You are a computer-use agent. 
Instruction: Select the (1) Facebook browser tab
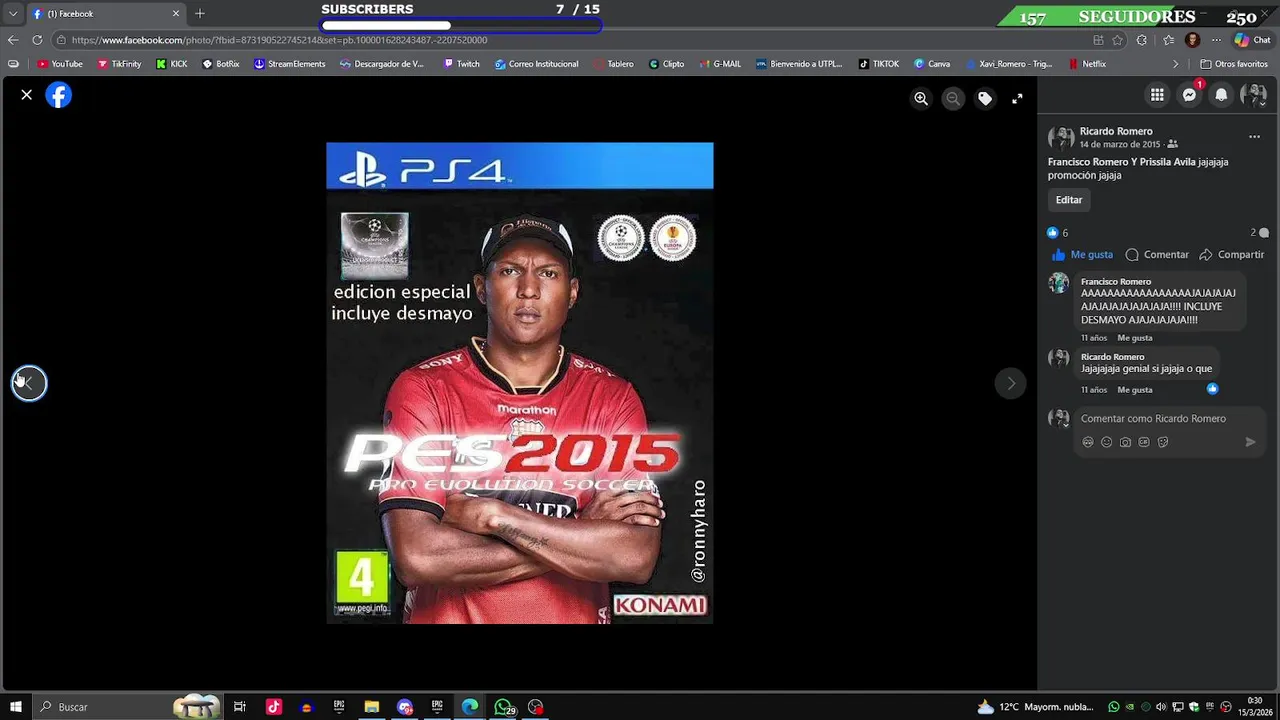click(105, 14)
